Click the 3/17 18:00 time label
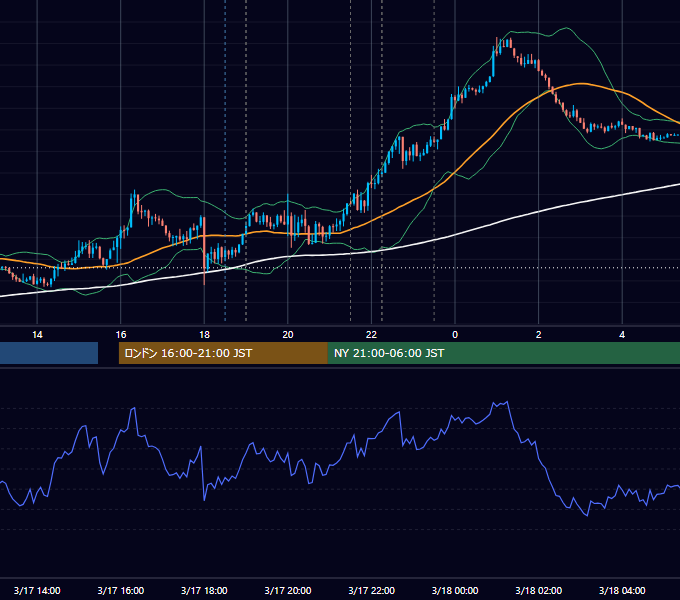Image resolution: width=680 pixels, height=600 pixels. click(204, 590)
